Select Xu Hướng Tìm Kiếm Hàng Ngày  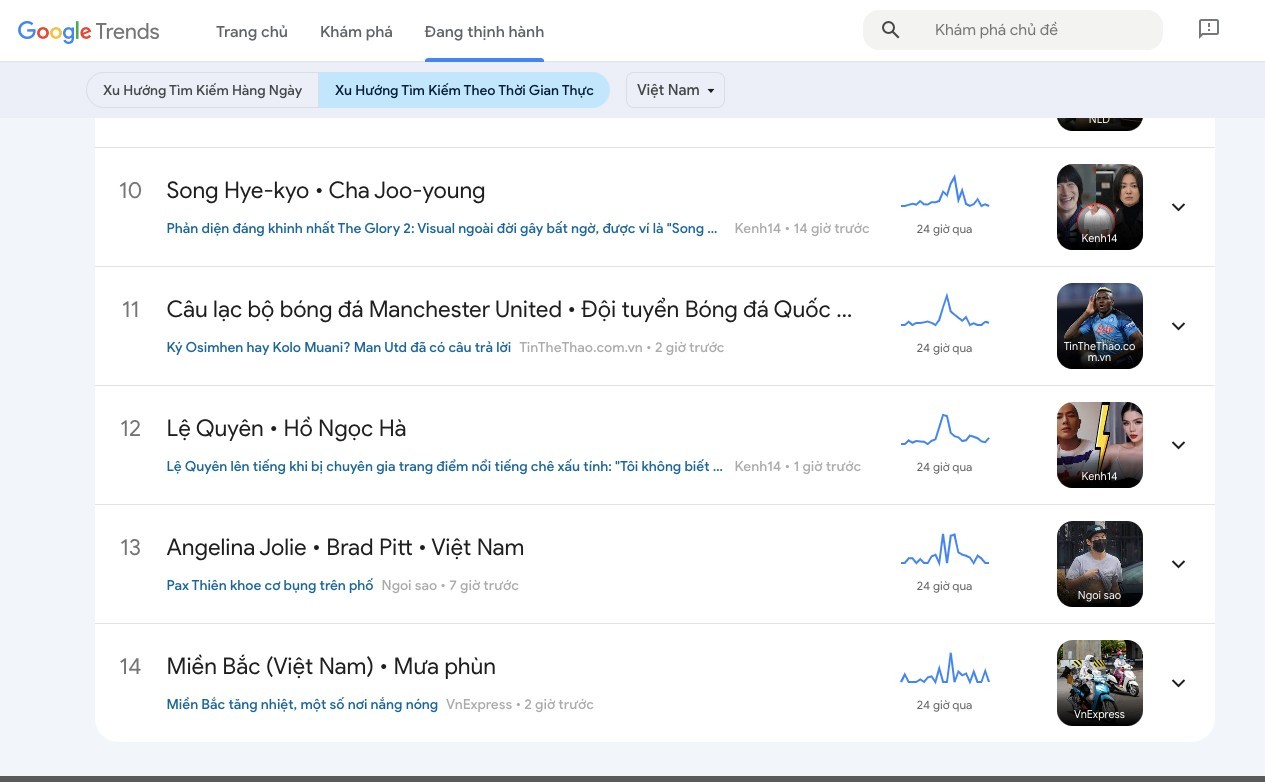[x=203, y=90]
